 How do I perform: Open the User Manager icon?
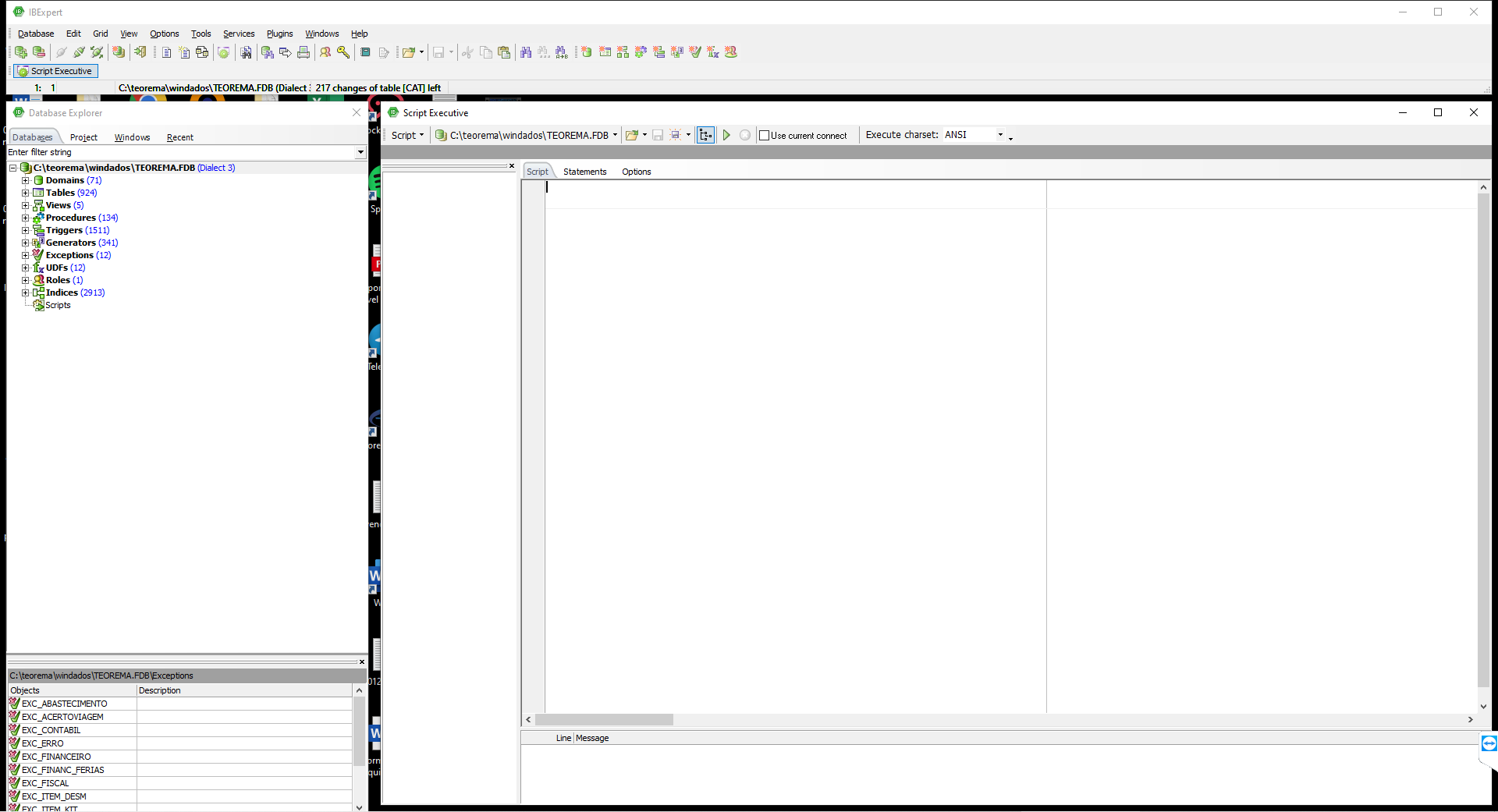[x=325, y=52]
